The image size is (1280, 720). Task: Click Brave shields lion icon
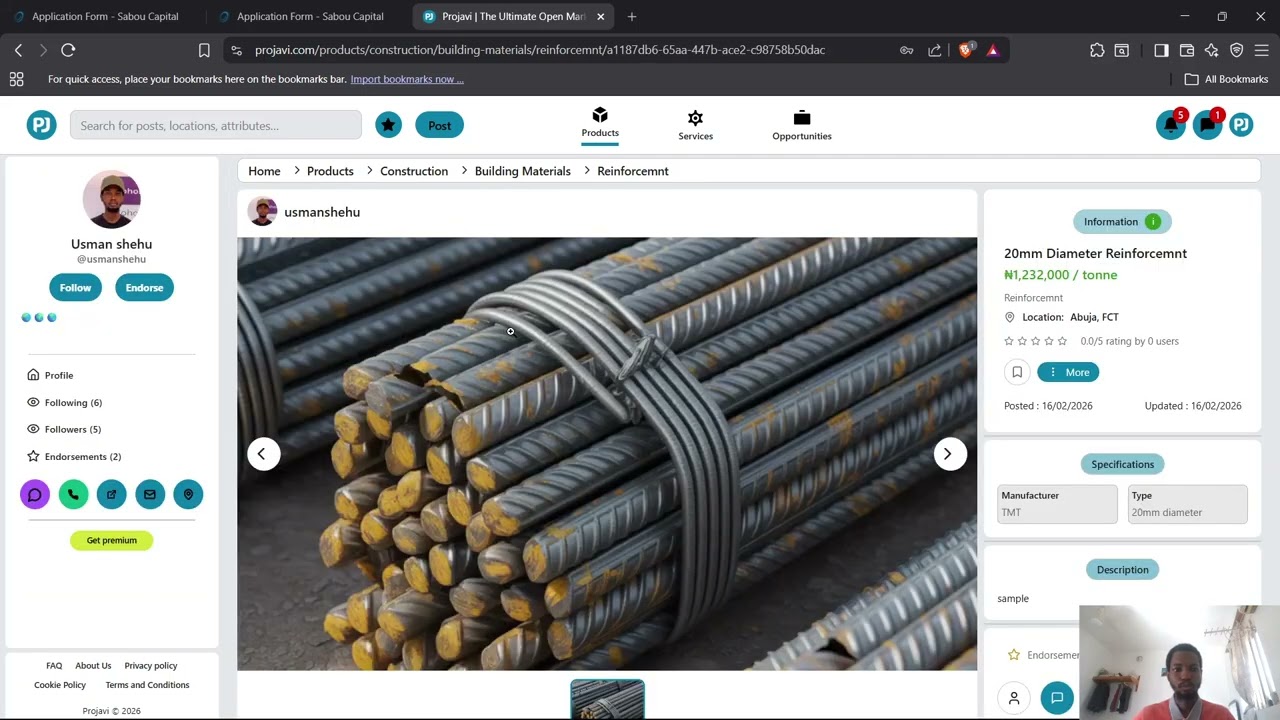point(965,50)
